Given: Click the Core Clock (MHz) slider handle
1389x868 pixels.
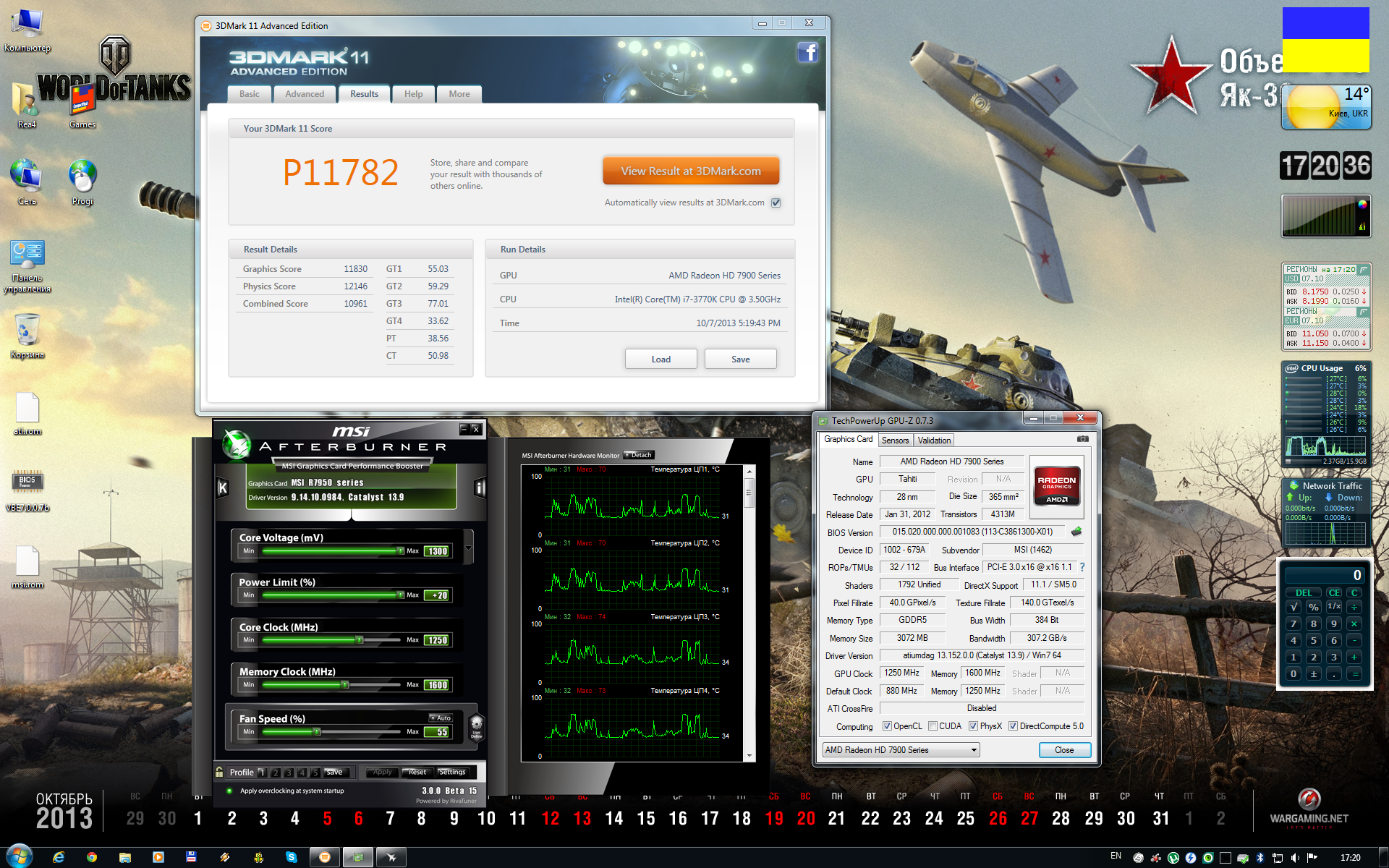Looking at the screenshot, I should pos(359,640).
